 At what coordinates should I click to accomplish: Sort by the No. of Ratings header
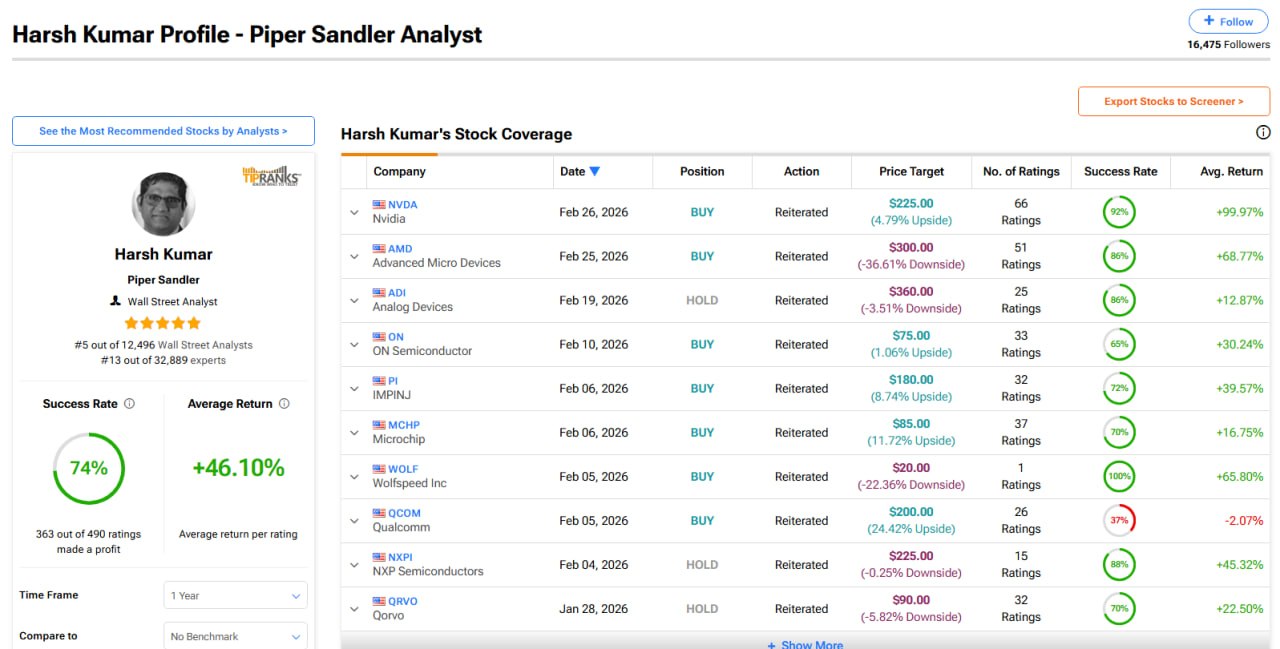[1021, 171]
